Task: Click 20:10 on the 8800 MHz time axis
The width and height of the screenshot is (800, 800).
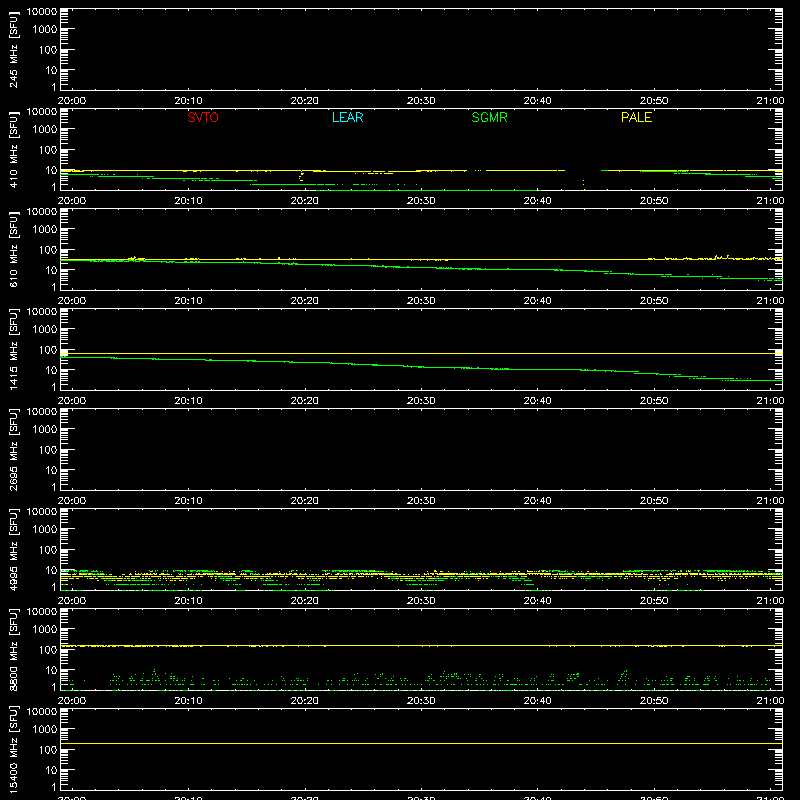Action: (x=188, y=701)
